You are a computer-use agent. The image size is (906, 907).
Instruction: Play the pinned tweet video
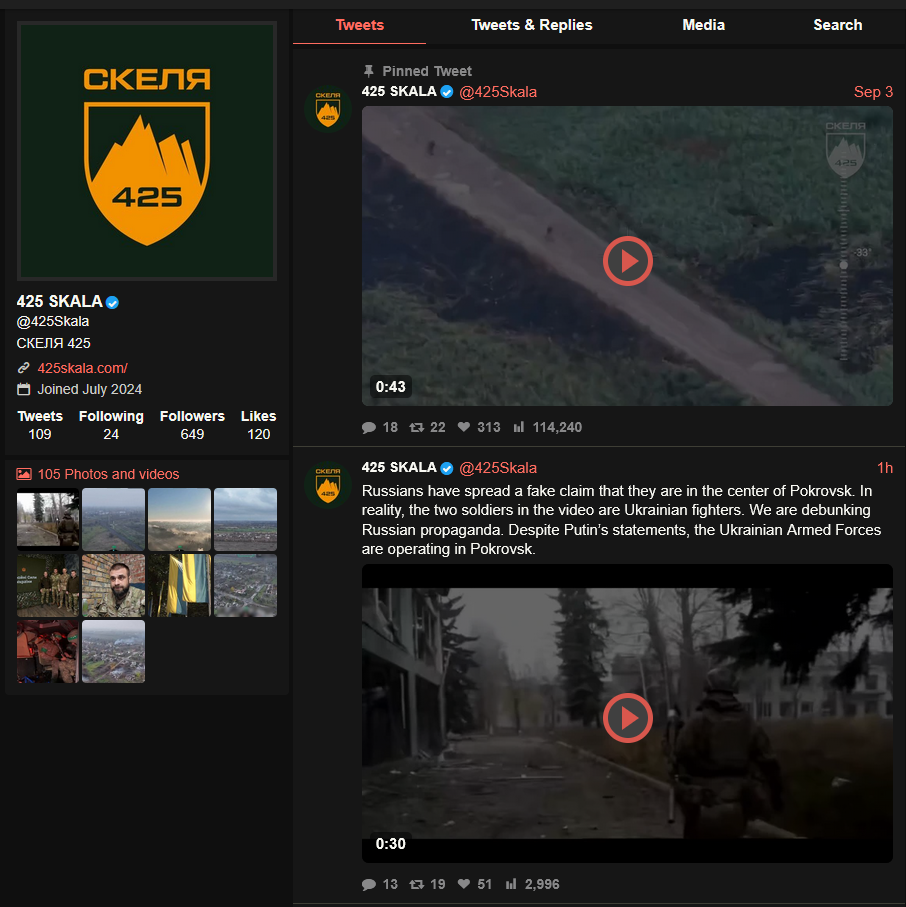627,262
